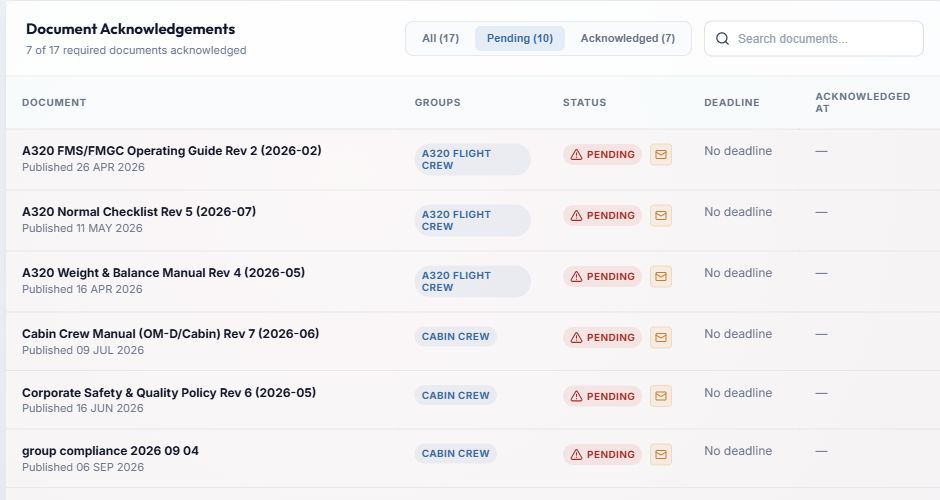Click Cabin Crew tag in group compliance row
This screenshot has height=500, width=940.
click(x=456, y=454)
